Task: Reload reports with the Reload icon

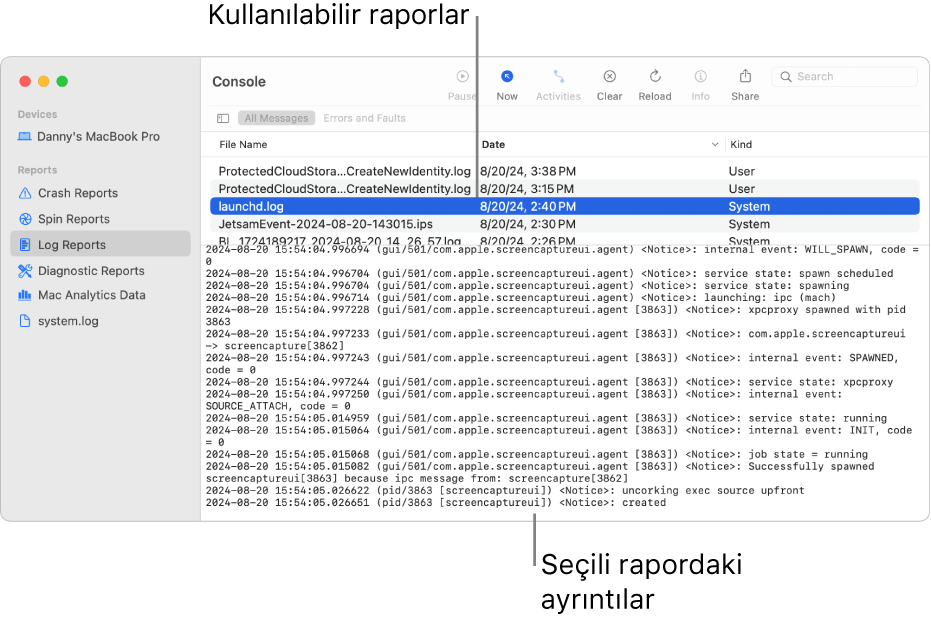Action: click(655, 77)
